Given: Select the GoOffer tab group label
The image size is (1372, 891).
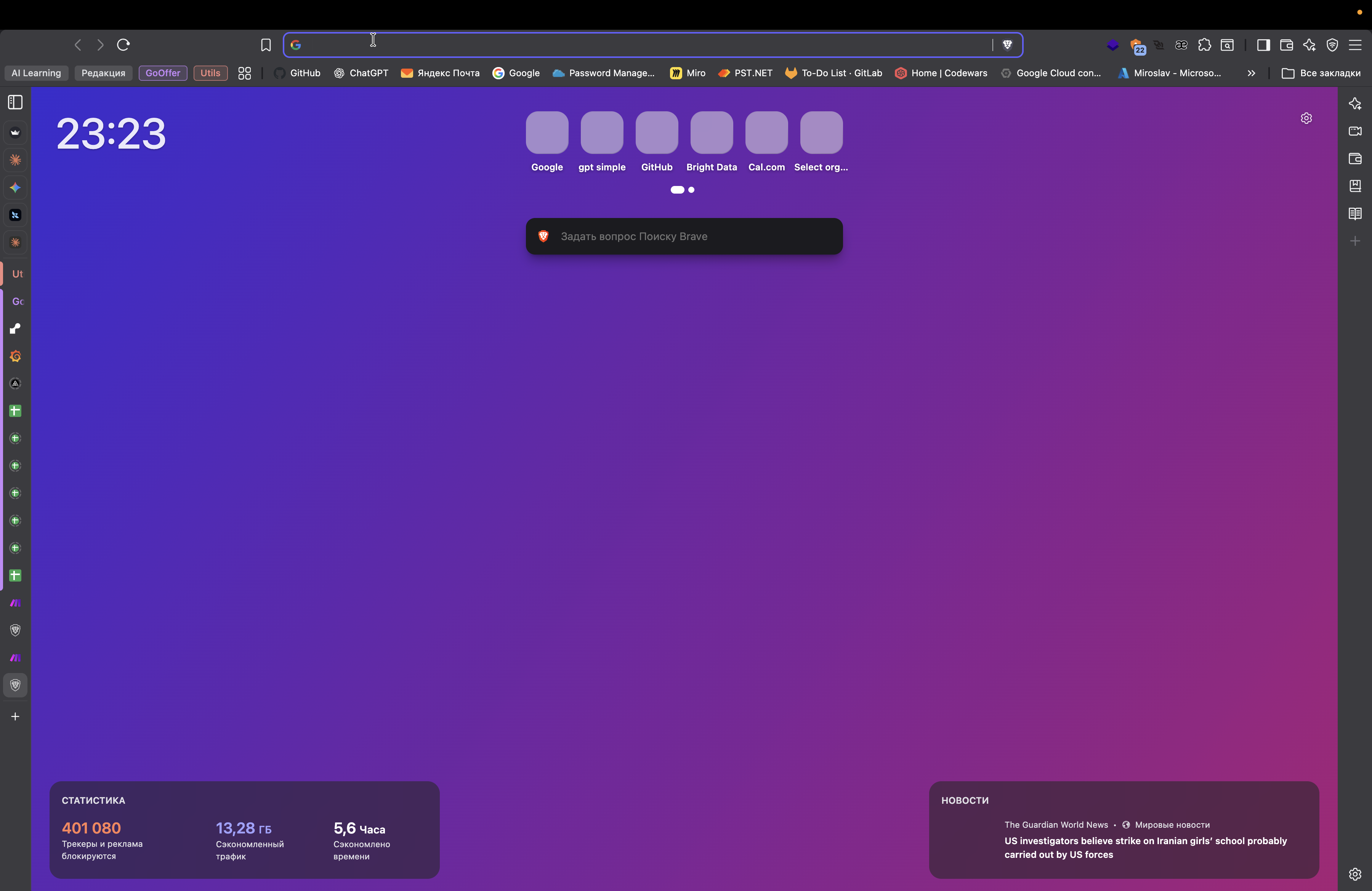Looking at the screenshot, I should point(163,73).
